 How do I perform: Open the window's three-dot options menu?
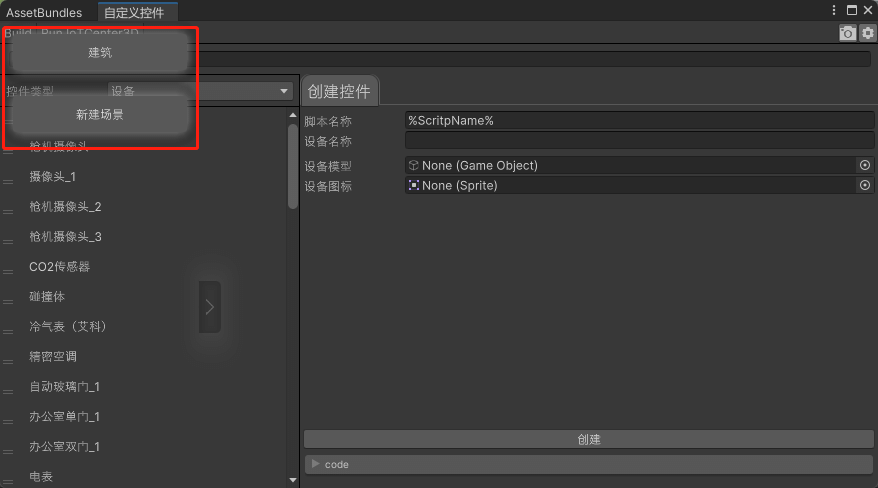(834, 10)
